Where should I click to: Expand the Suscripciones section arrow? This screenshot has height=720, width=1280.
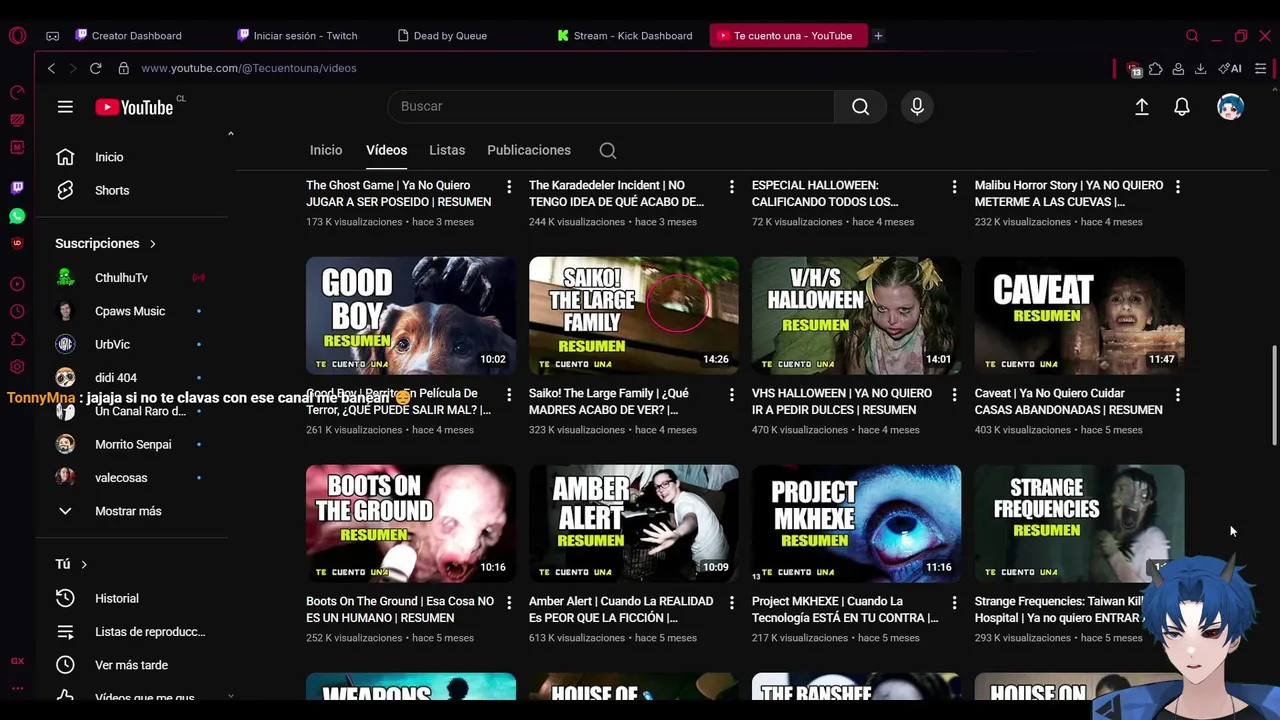(153, 244)
